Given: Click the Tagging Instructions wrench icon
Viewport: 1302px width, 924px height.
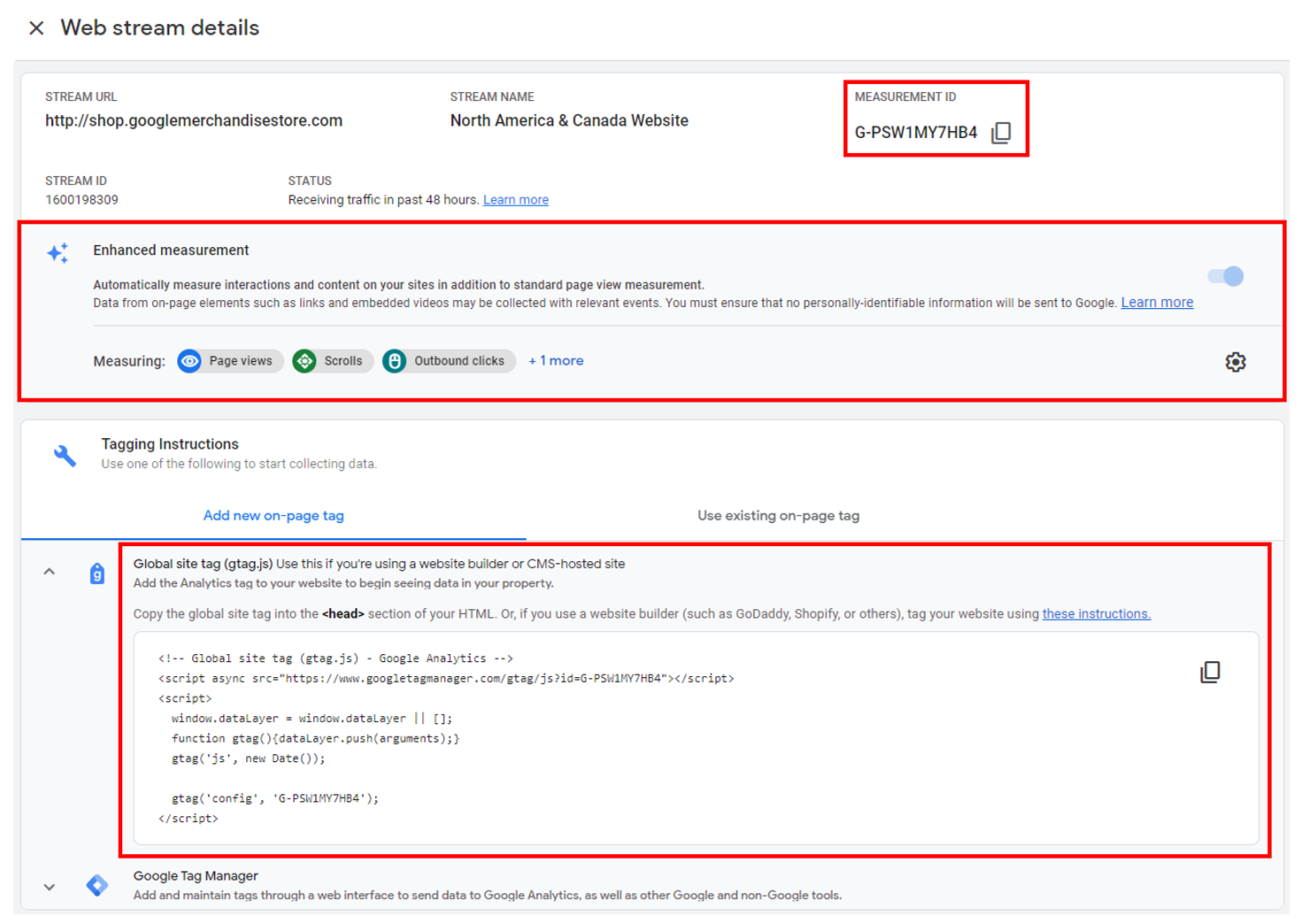Looking at the screenshot, I should point(65,455).
